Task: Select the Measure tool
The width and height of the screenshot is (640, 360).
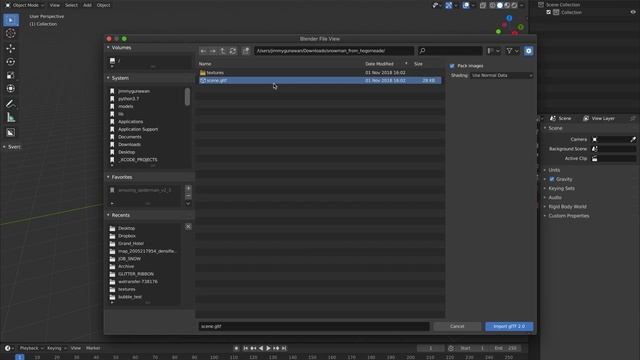Action: pyautogui.click(x=11, y=118)
